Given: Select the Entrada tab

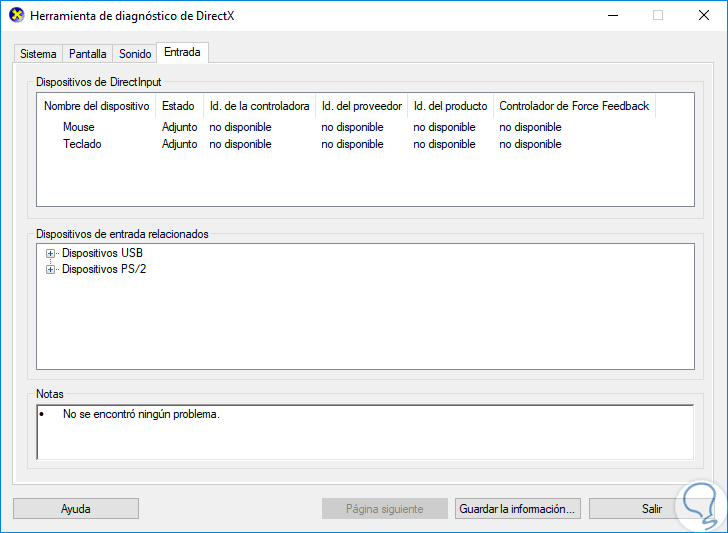Looking at the screenshot, I should (182, 52).
